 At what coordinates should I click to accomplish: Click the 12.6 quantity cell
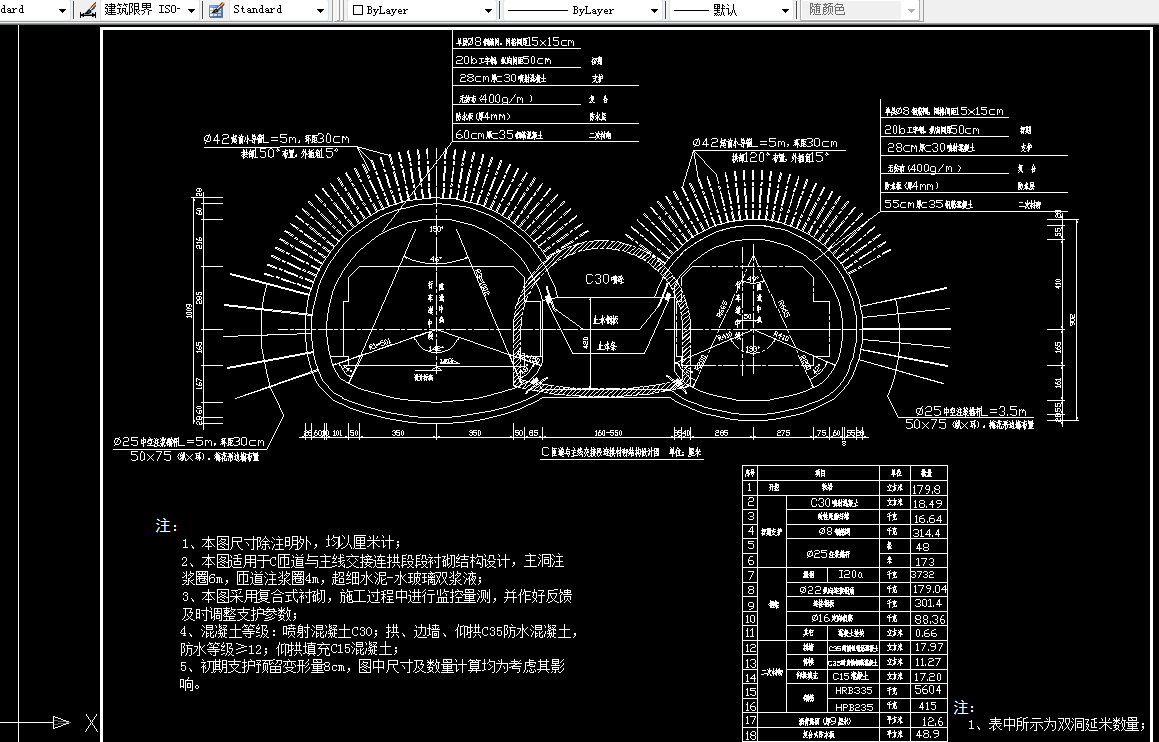point(928,721)
